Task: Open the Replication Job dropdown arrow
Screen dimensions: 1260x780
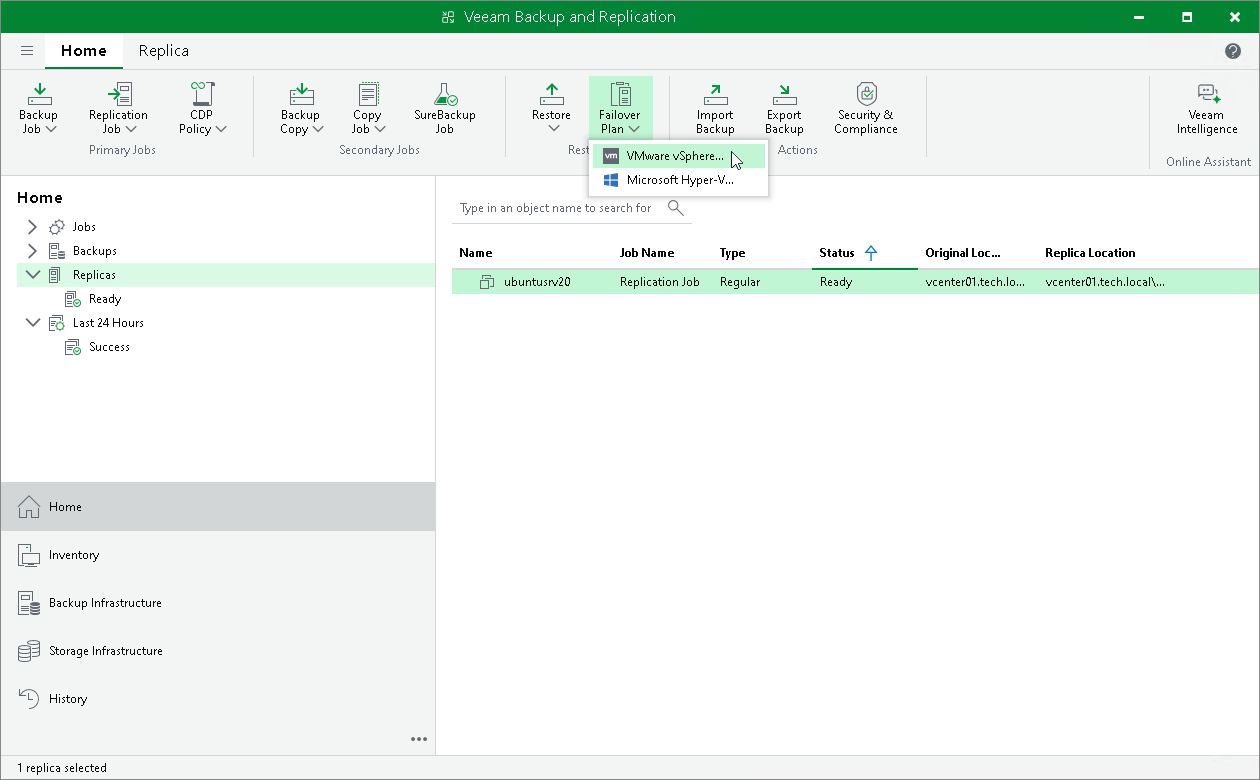Action: tap(131, 129)
